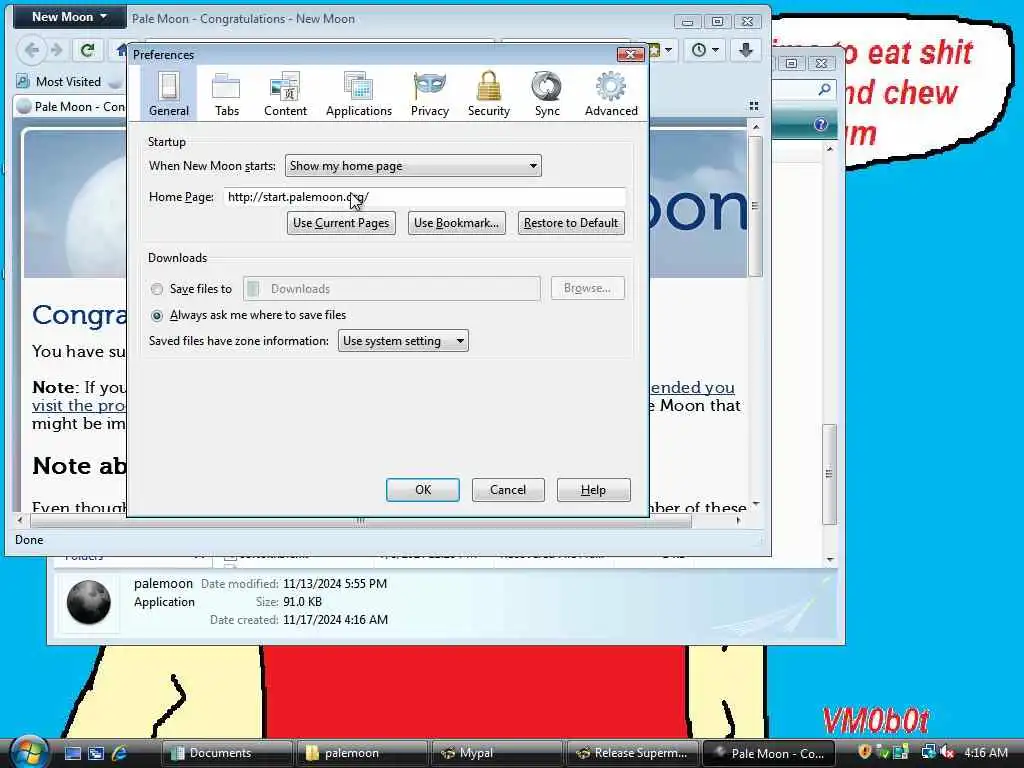The image size is (1024, 768).
Task: Open the Most Visited bookmarks folder
Action: [x=59, y=82]
